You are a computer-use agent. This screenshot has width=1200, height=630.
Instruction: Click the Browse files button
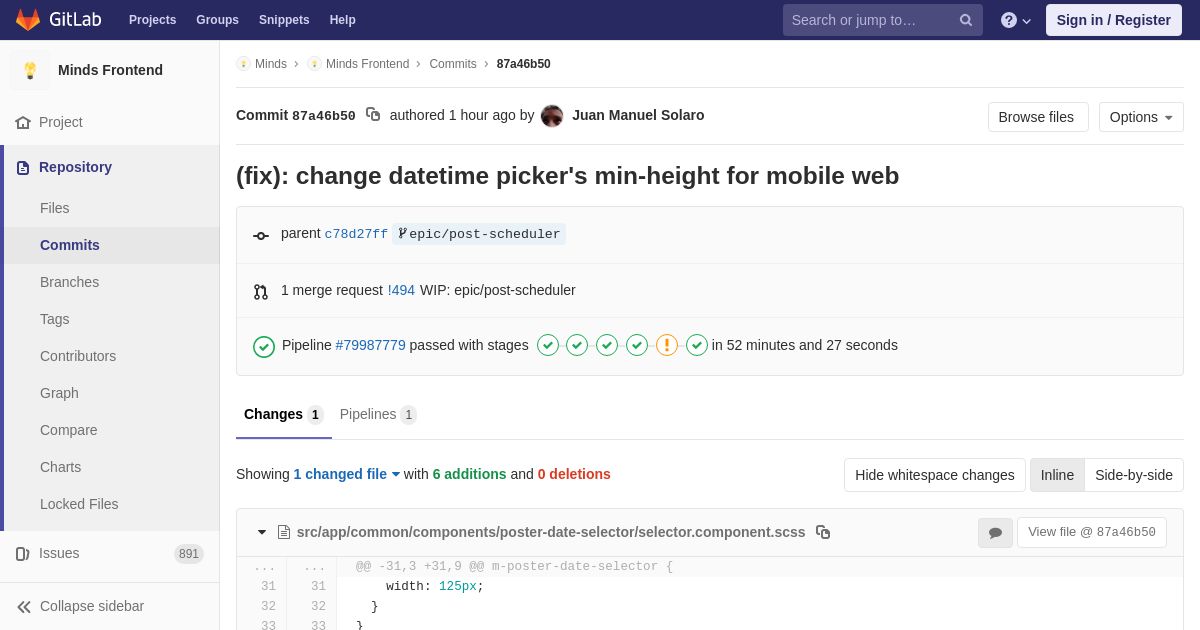(1038, 117)
